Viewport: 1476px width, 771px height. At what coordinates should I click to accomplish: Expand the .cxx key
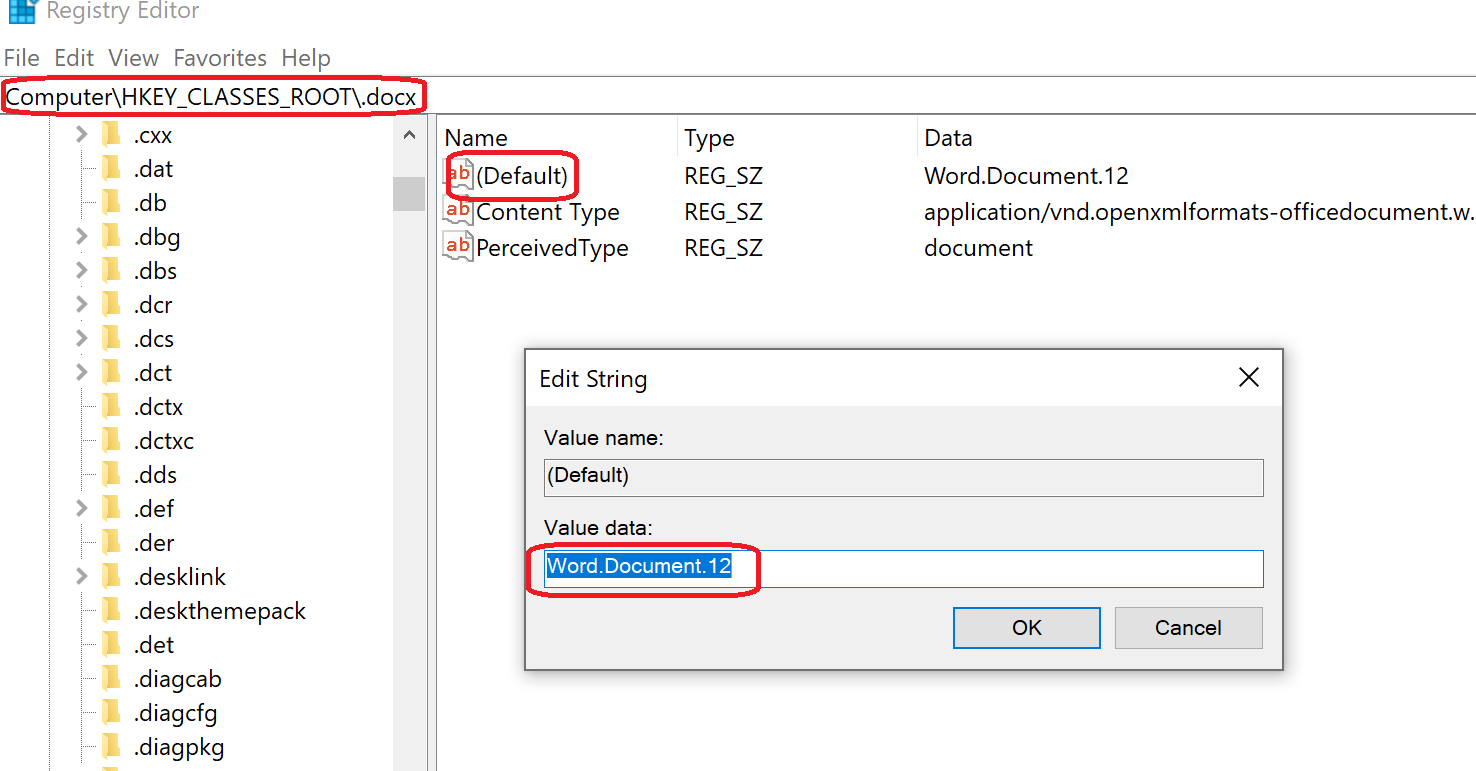pyautogui.click(x=82, y=135)
